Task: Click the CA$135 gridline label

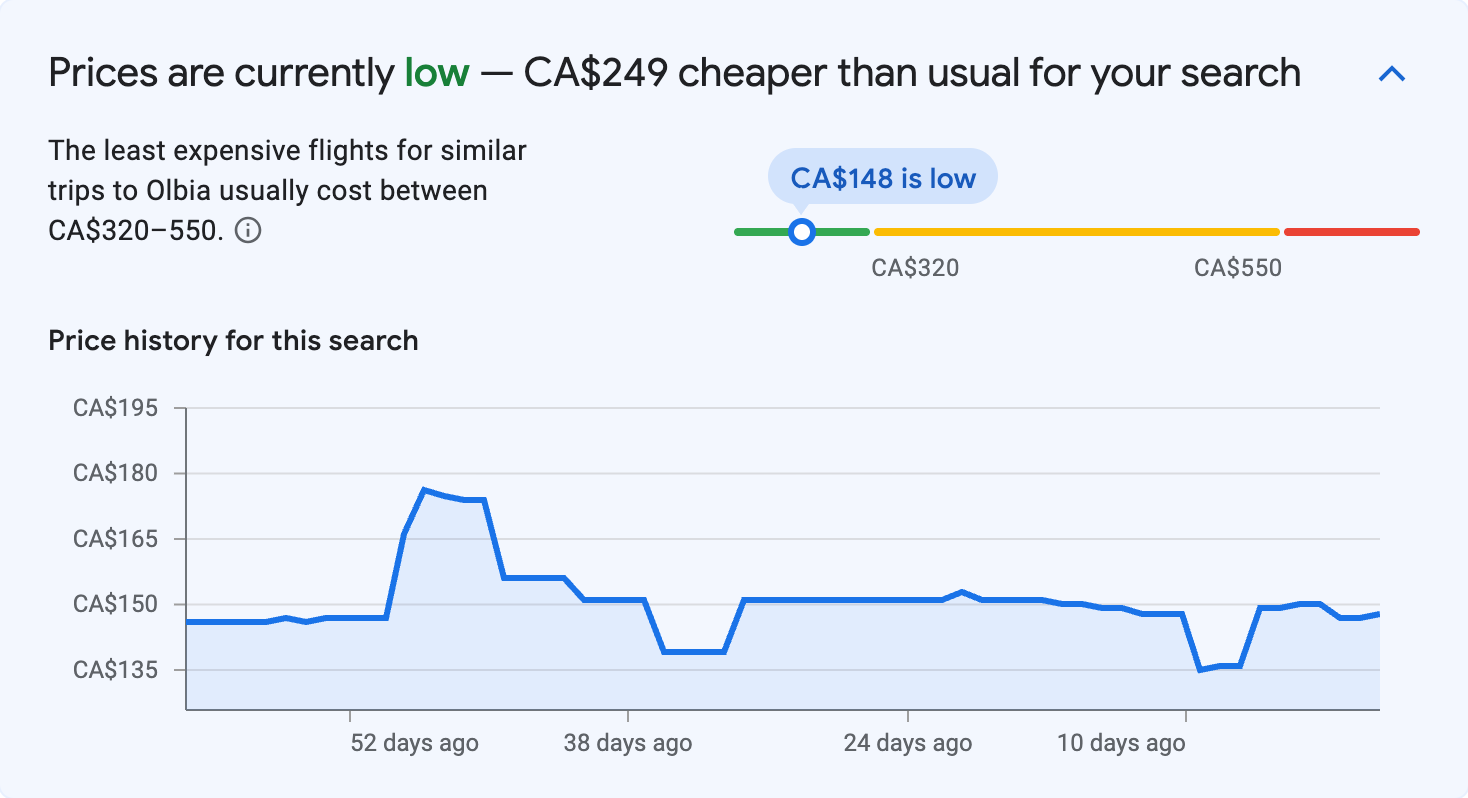Action: (116, 669)
